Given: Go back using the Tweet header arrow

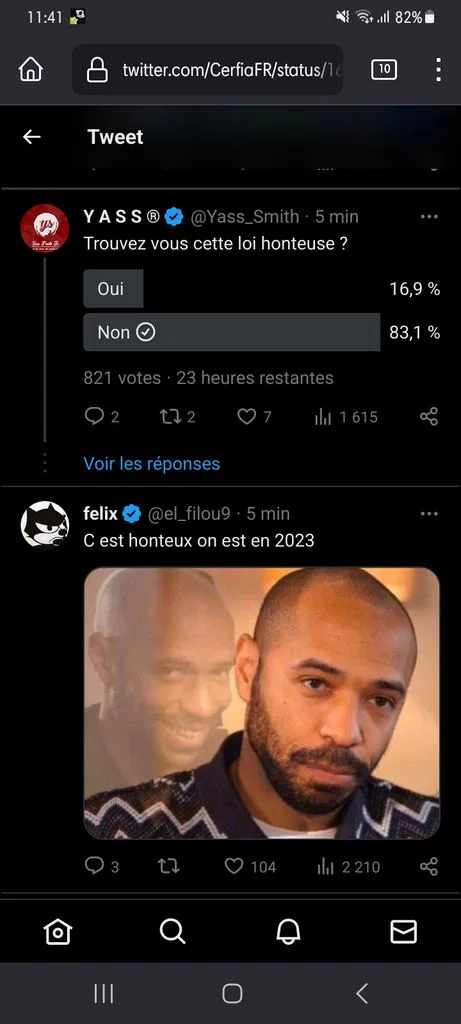Looking at the screenshot, I should tap(31, 136).
